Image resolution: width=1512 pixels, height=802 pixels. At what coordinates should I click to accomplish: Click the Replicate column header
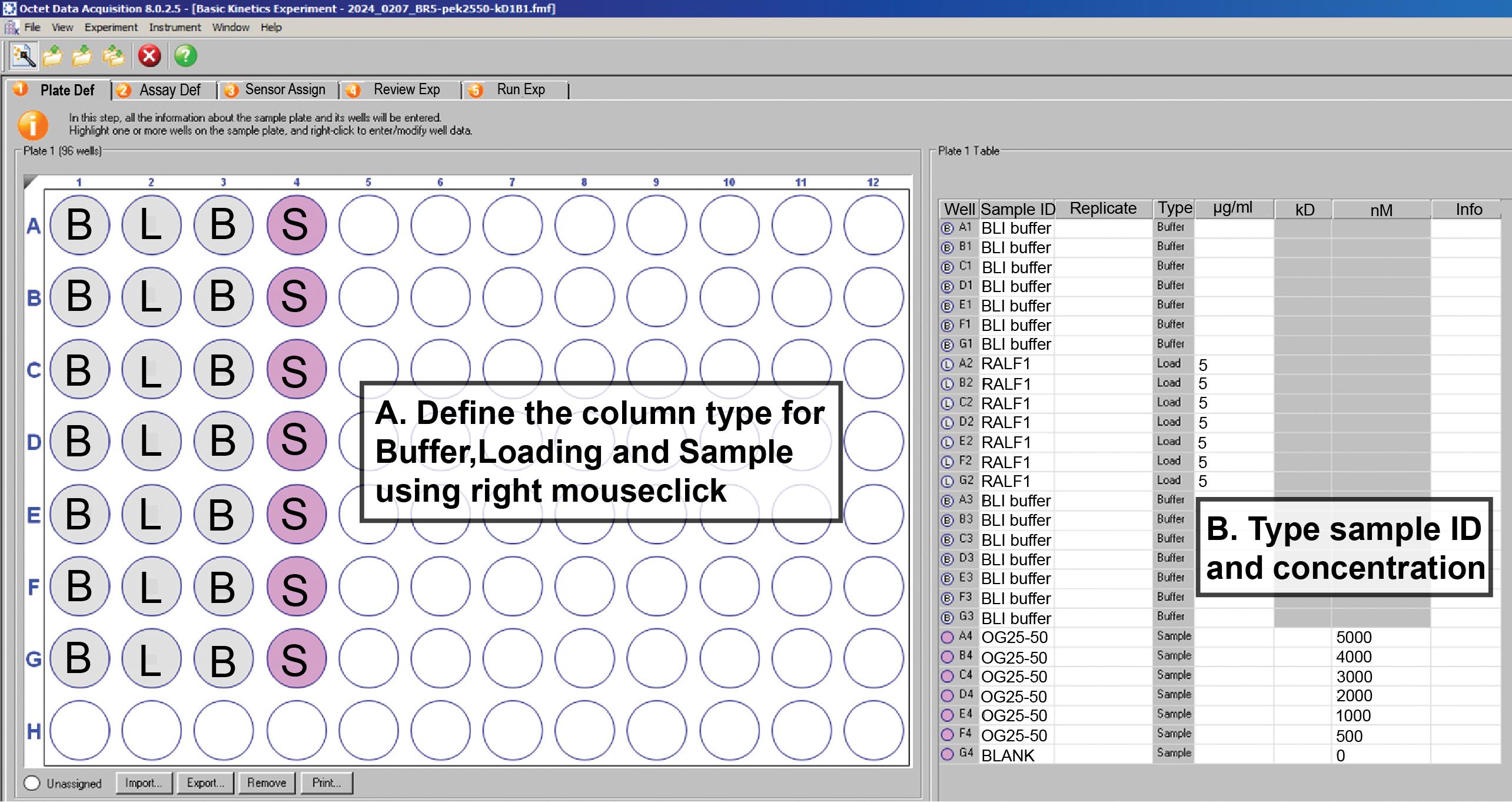pyautogui.click(x=1104, y=209)
